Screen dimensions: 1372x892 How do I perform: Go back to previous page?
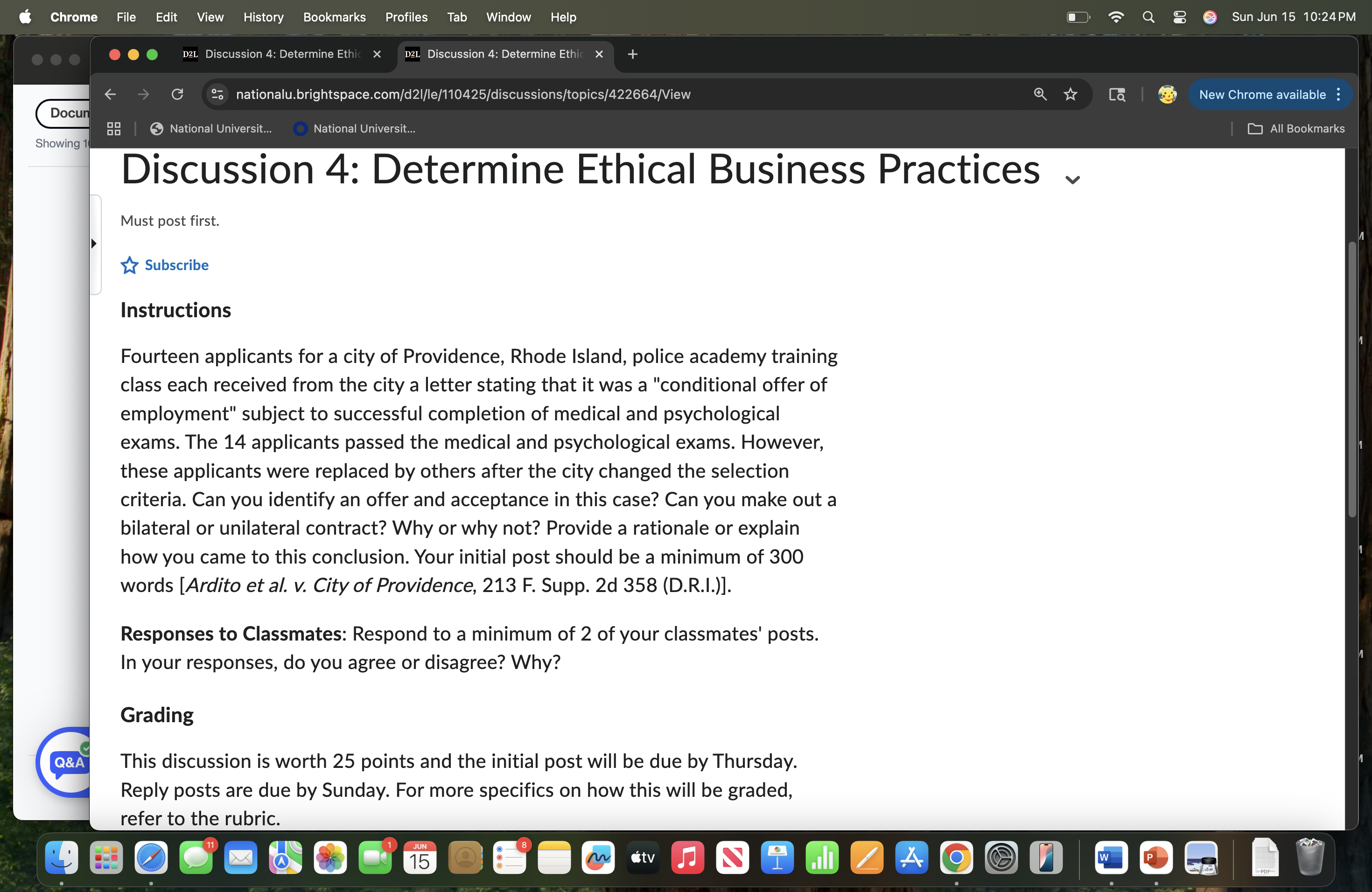110,95
